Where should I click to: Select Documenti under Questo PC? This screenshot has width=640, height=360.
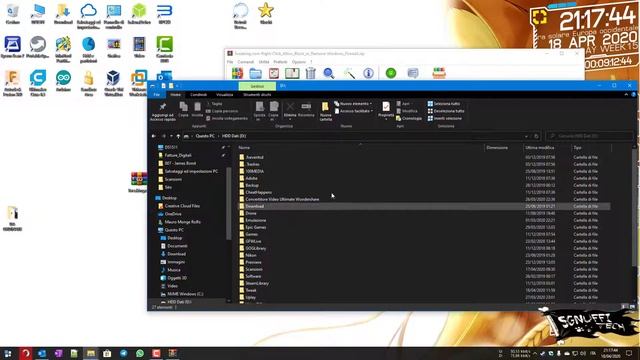(x=177, y=246)
